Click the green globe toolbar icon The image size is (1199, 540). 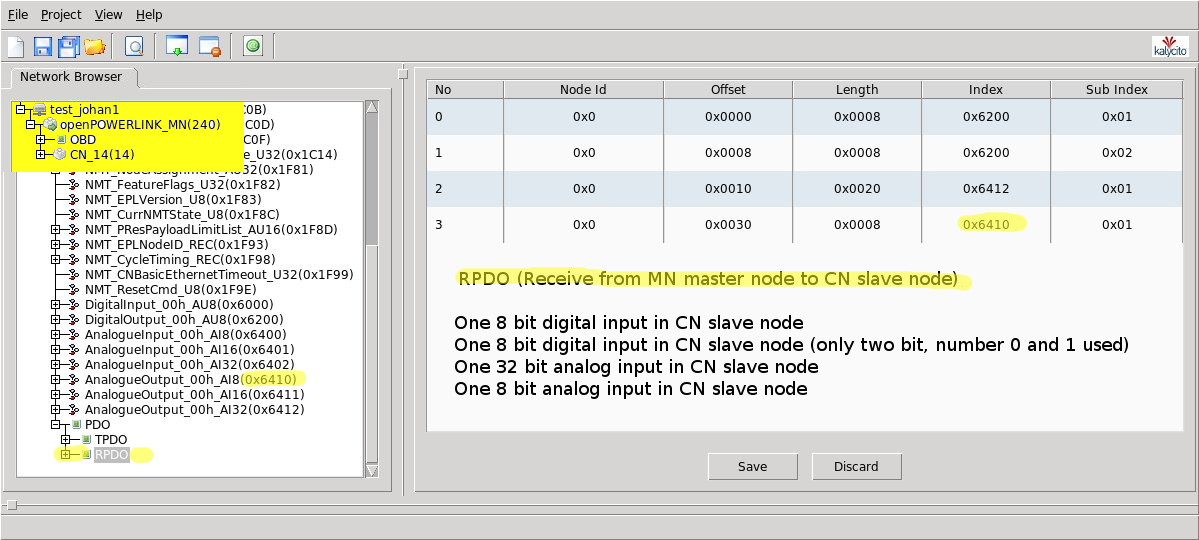253,47
